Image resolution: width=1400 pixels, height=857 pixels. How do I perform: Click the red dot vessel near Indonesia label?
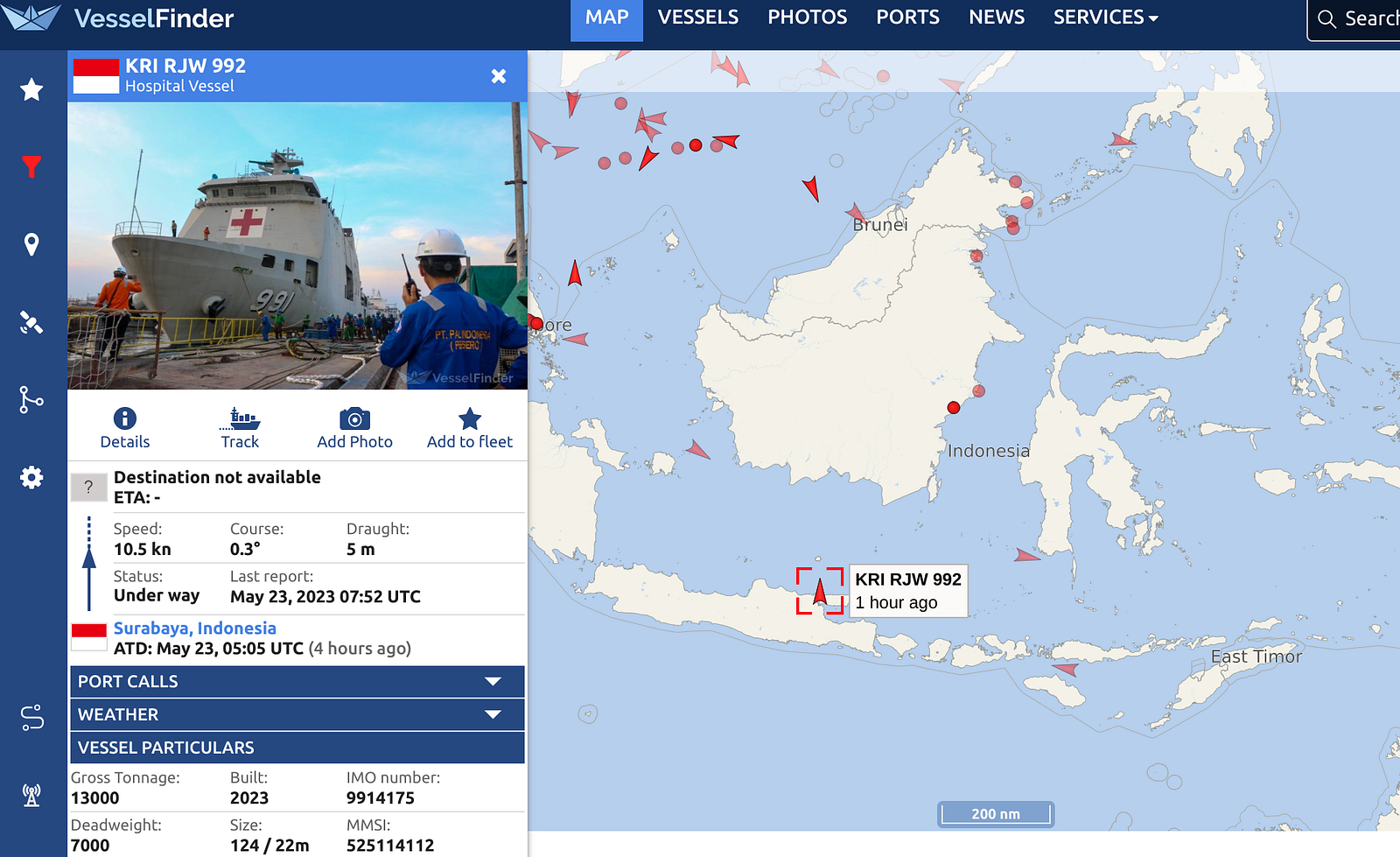click(x=954, y=408)
